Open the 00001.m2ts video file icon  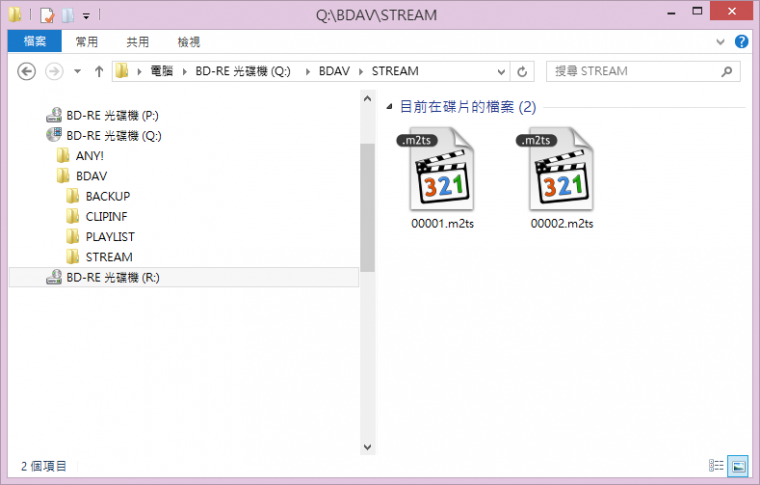442,169
